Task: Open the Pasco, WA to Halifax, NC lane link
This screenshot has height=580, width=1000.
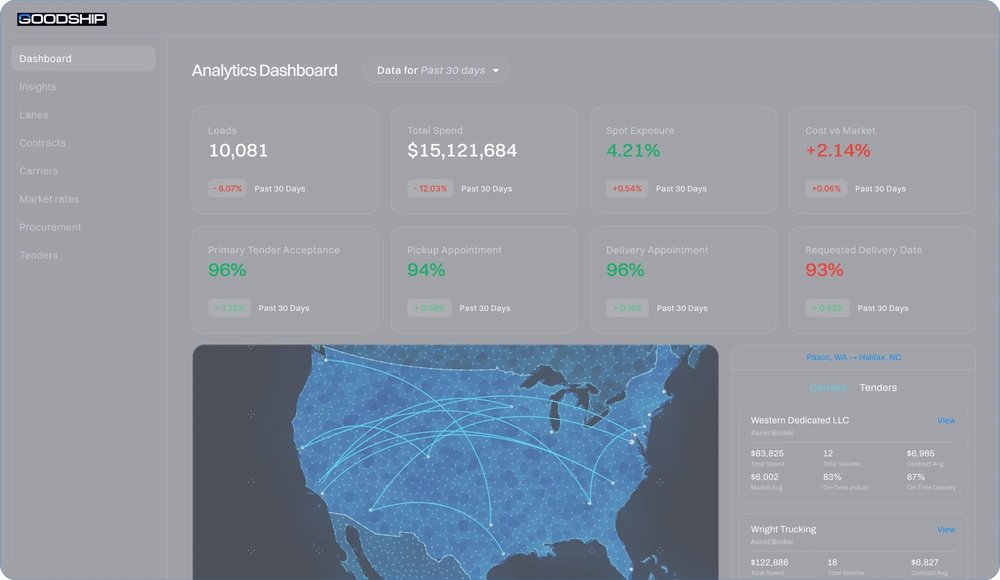Action: point(853,357)
